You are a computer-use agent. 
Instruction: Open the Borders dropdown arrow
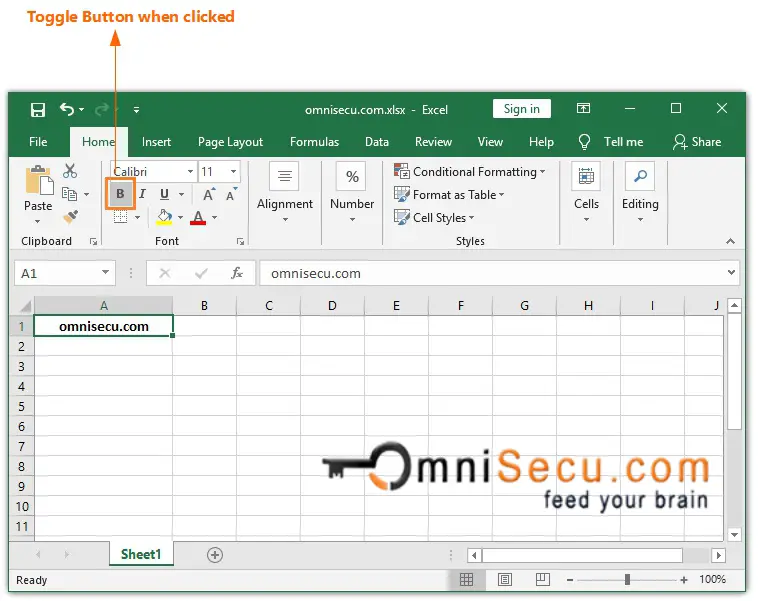click(x=137, y=218)
